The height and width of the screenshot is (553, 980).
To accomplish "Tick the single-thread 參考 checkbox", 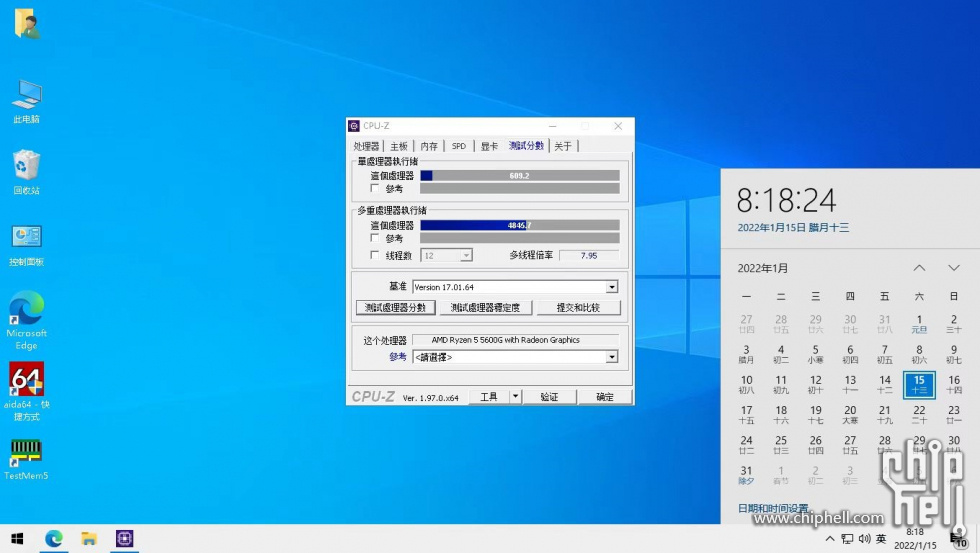I will pos(375,188).
